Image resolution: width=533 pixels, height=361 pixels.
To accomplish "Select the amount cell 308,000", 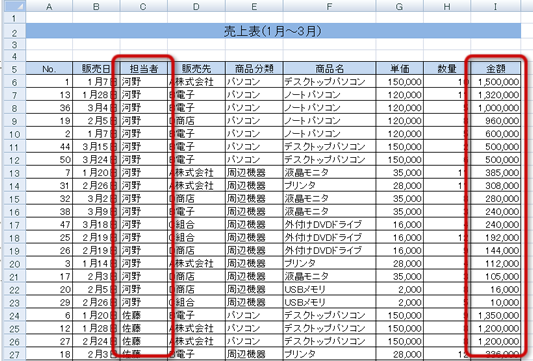I will (496, 185).
